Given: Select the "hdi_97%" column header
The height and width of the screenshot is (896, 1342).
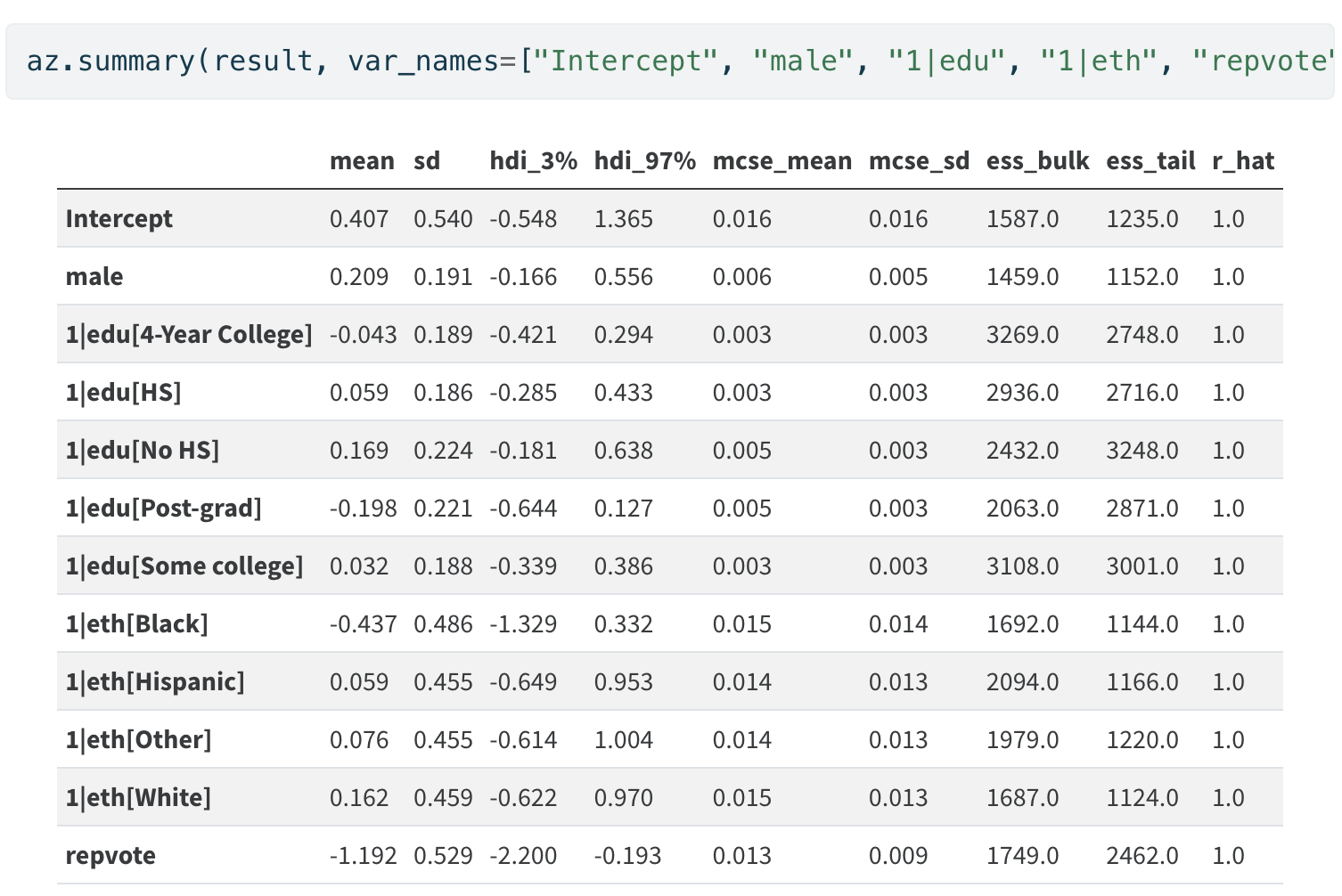Looking at the screenshot, I should click(644, 161).
